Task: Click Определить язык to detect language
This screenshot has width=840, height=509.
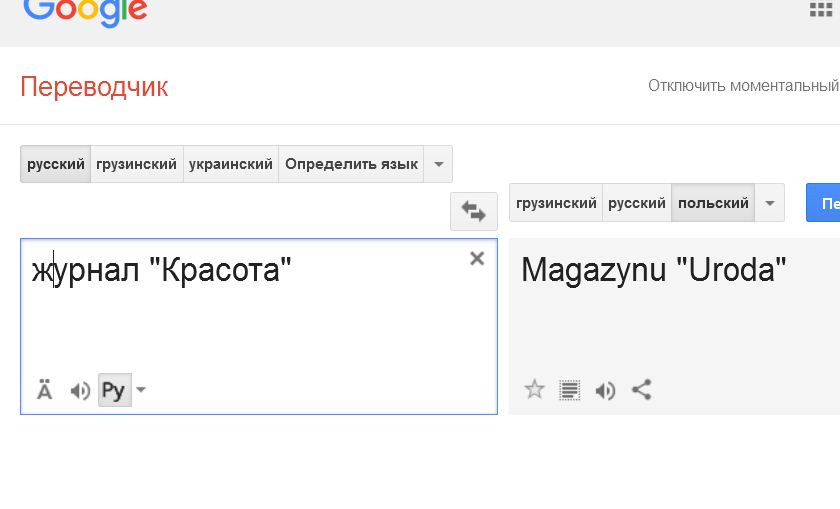Action: (351, 164)
